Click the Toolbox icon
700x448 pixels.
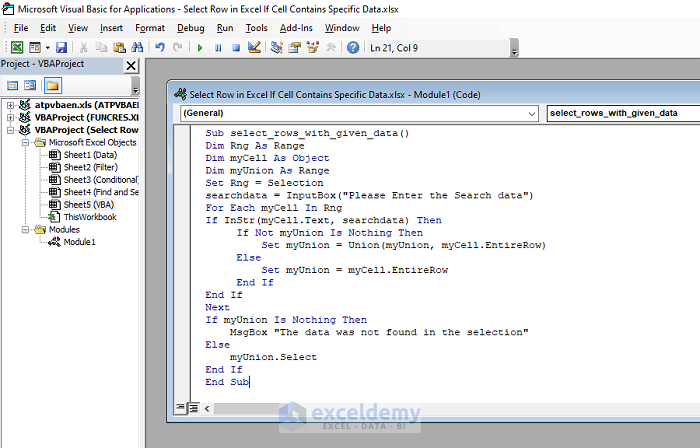click(x=331, y=47)
